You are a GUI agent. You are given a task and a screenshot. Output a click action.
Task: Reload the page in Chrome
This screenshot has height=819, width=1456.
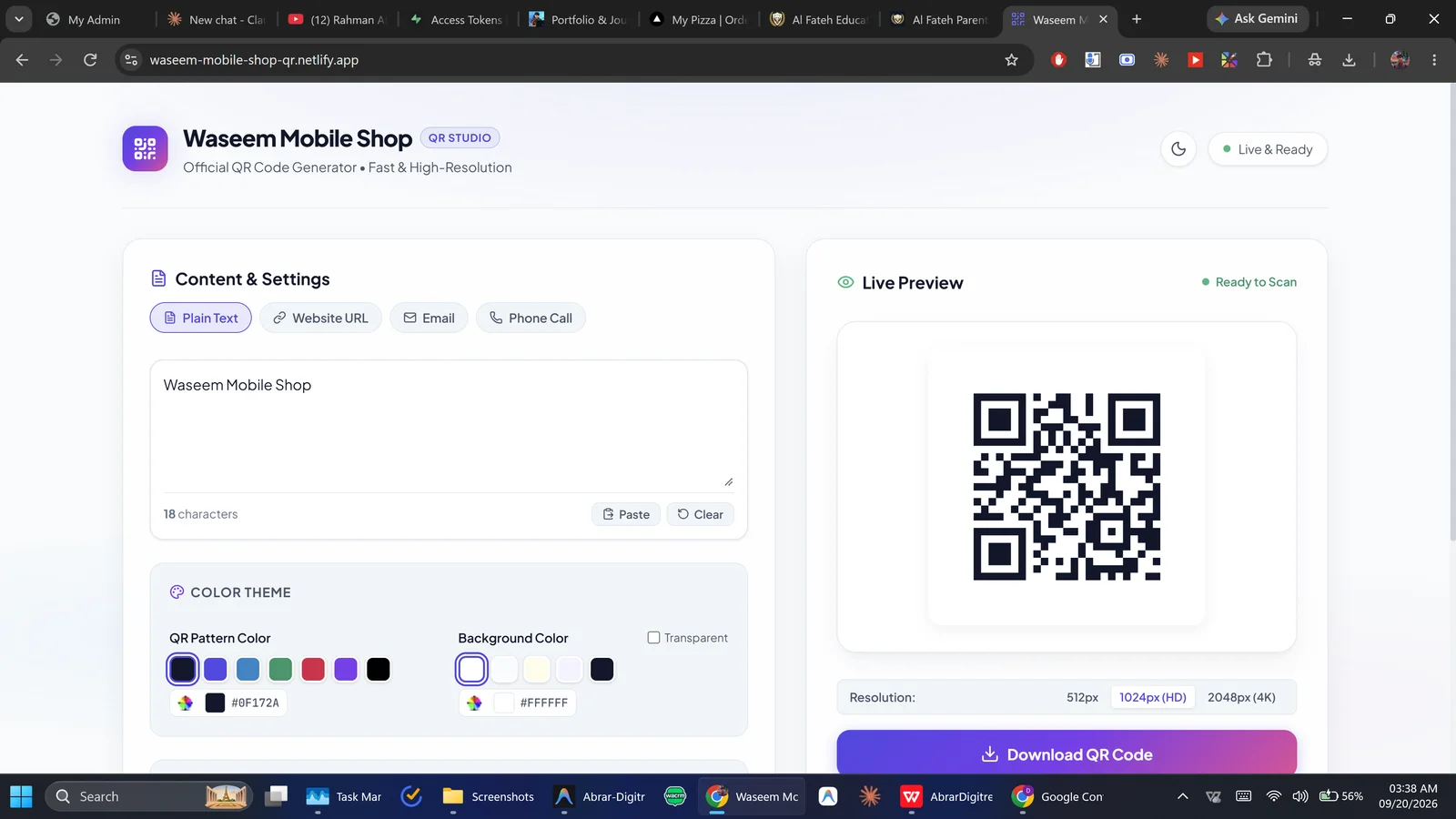click(90, 60)
